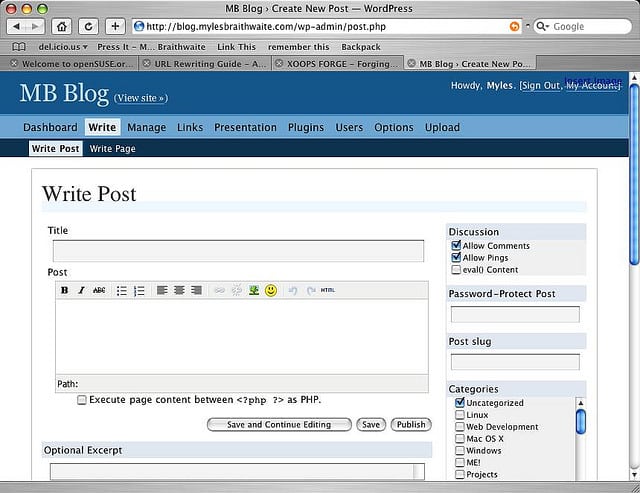Viewport: 640px width, 493px height.
Task: Check the Web Development category
Action: point(460,426)
